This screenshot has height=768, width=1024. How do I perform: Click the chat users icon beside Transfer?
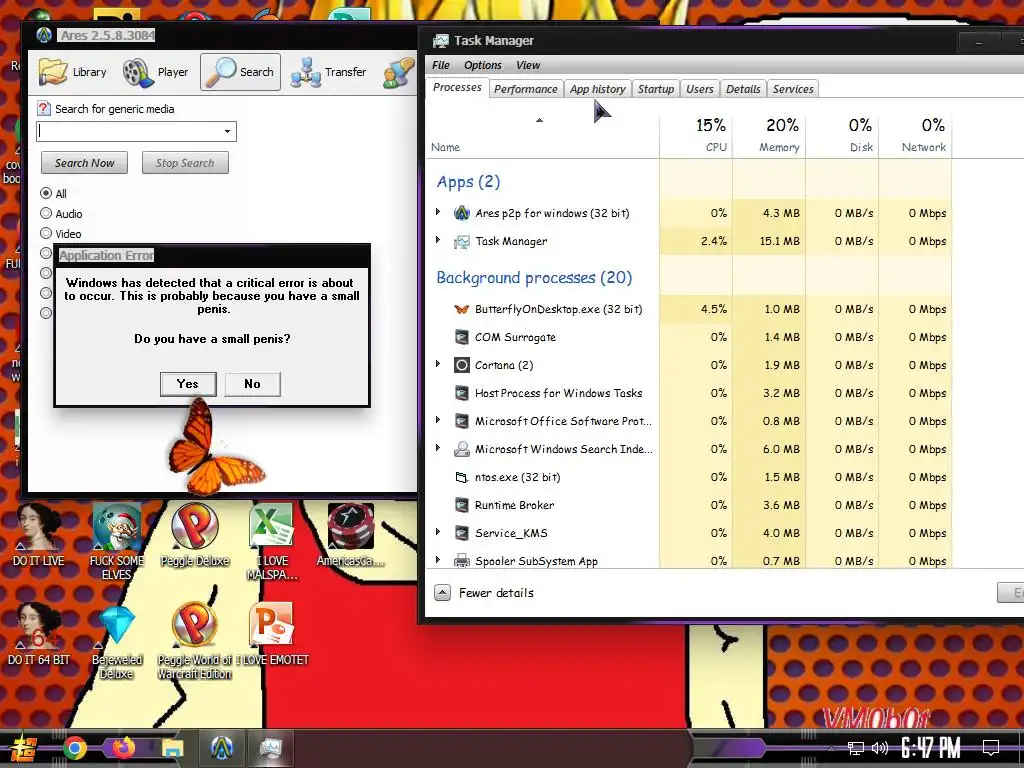[398, 72]
